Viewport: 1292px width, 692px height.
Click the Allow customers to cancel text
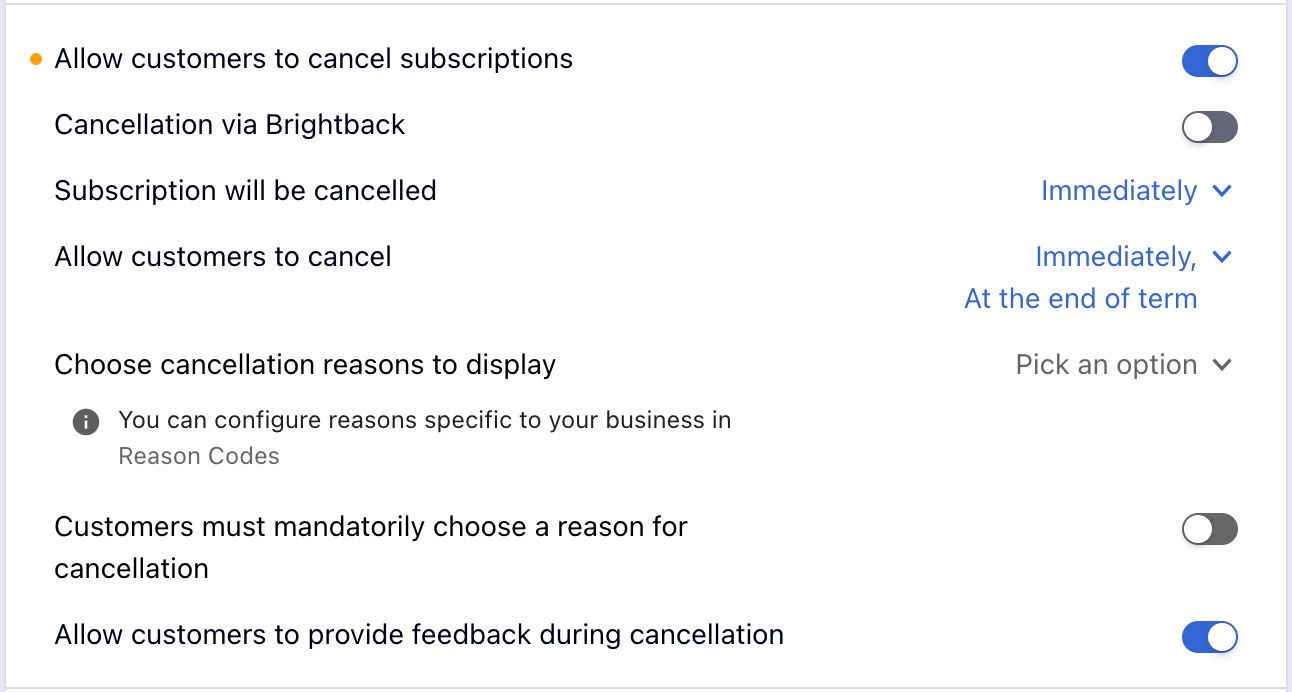(x=222, y=256)
